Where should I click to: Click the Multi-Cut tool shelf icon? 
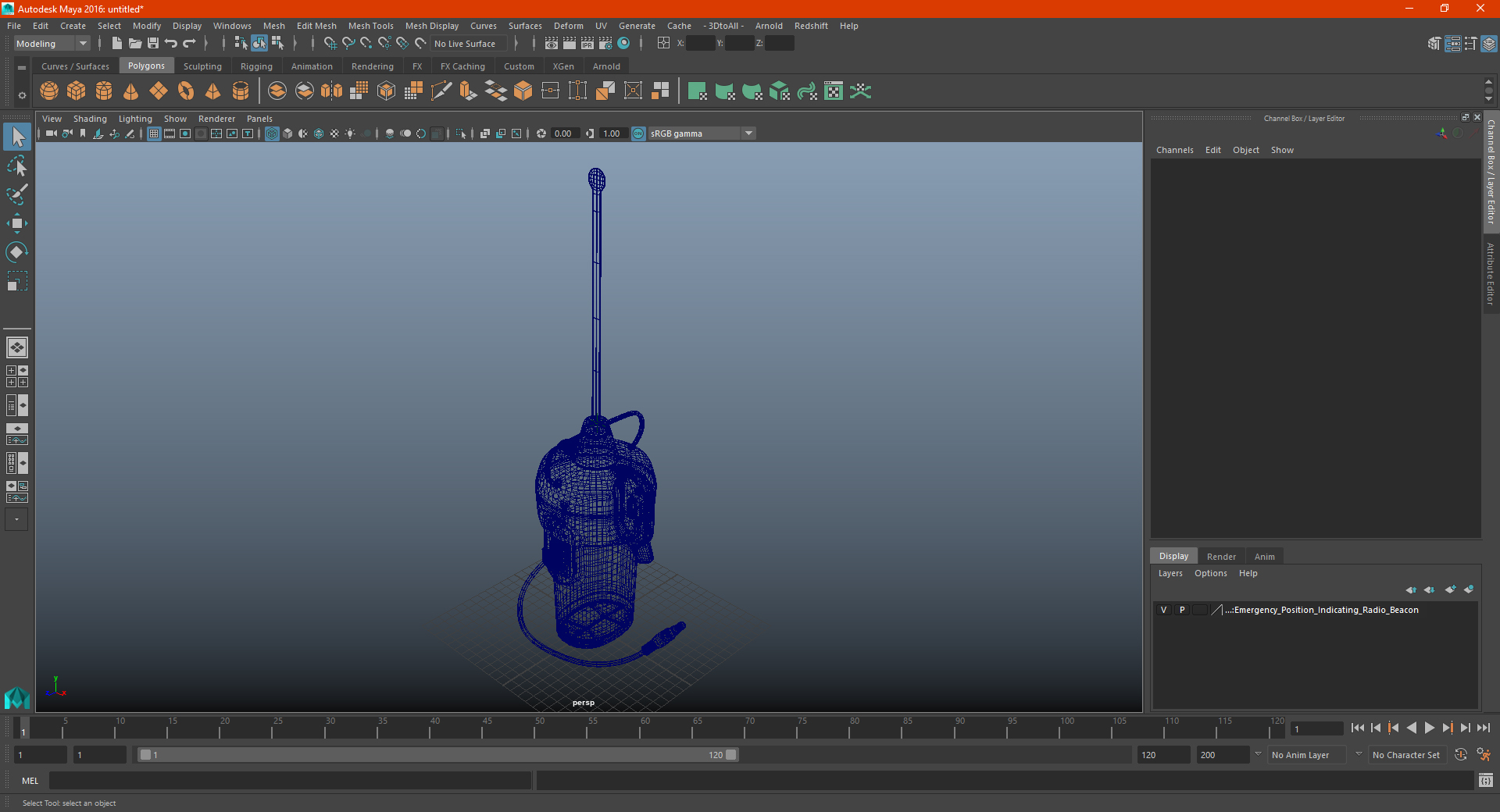coord(441,91)
